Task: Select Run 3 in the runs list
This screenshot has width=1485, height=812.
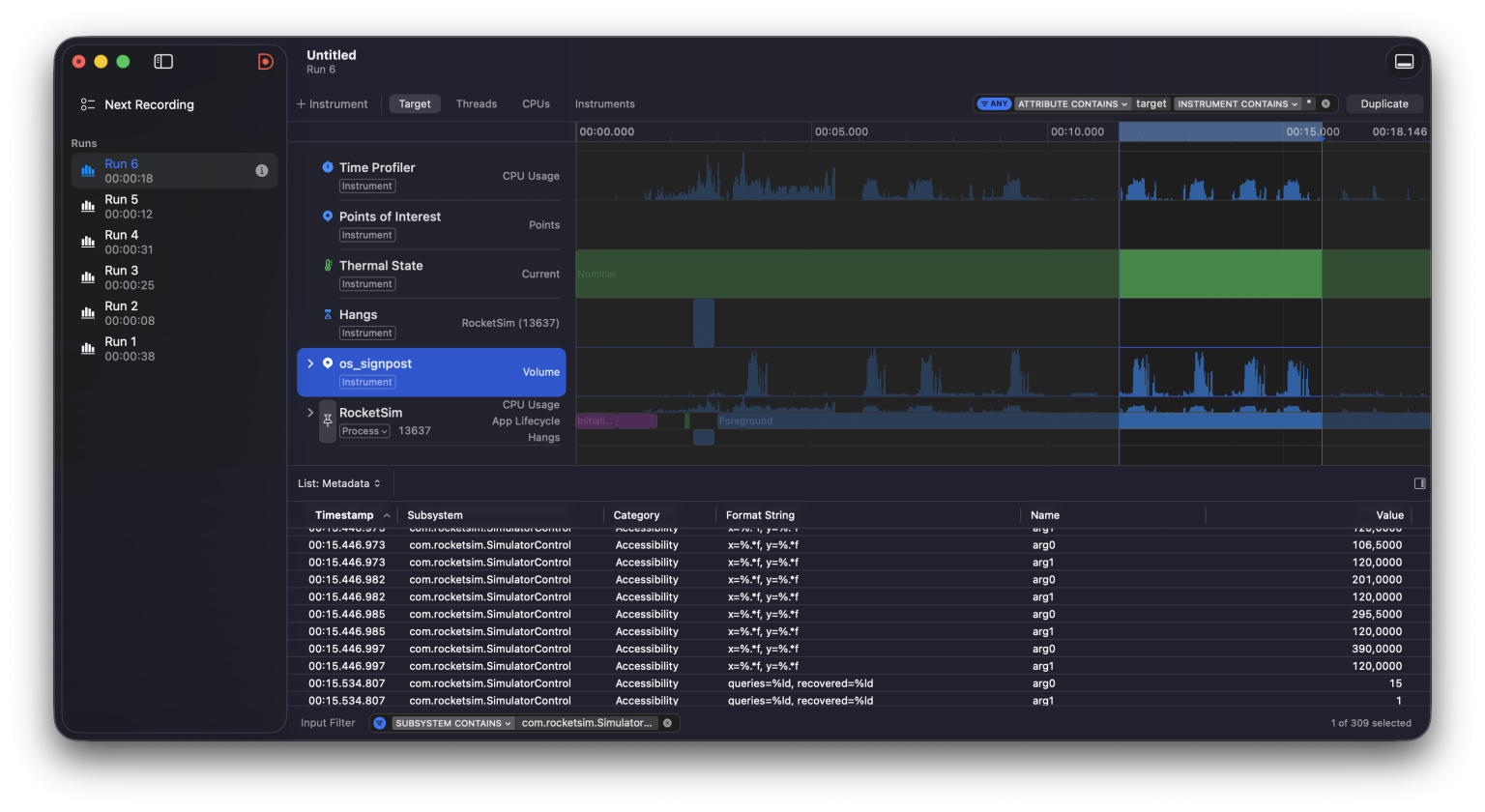Action: [x=174, y=277]
